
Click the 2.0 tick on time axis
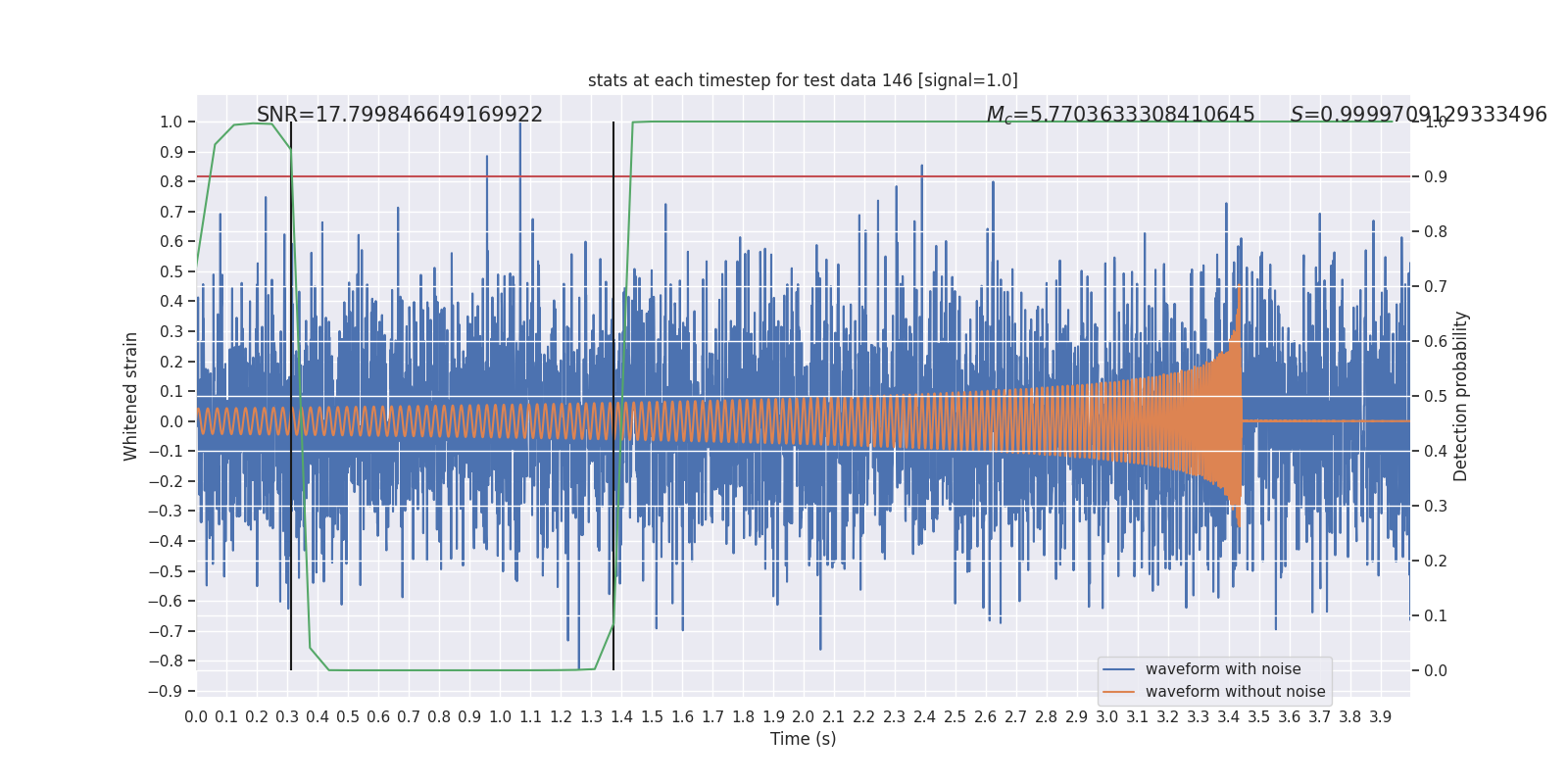point(804,716)
